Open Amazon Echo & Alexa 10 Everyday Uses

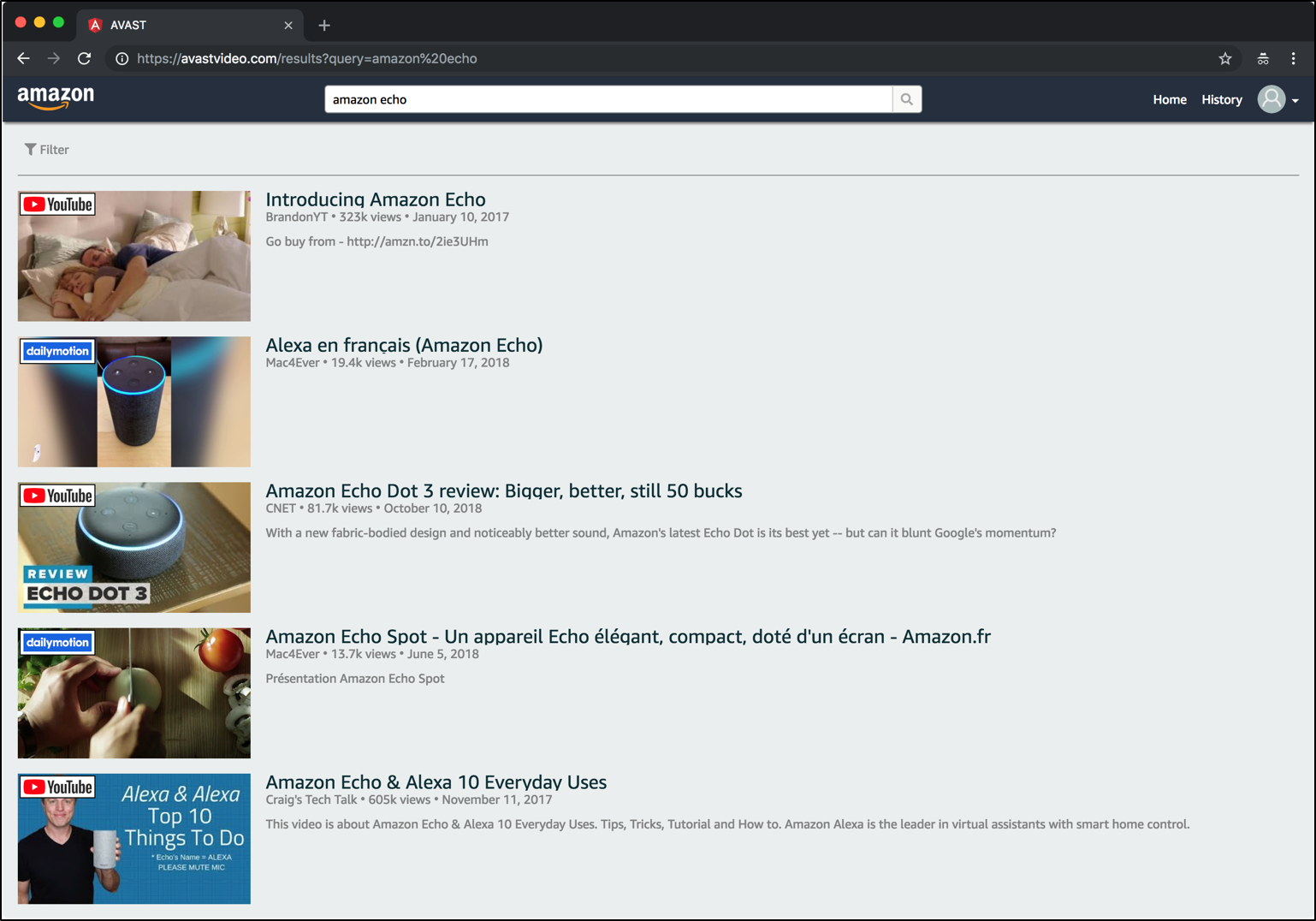tap(436, 781)
